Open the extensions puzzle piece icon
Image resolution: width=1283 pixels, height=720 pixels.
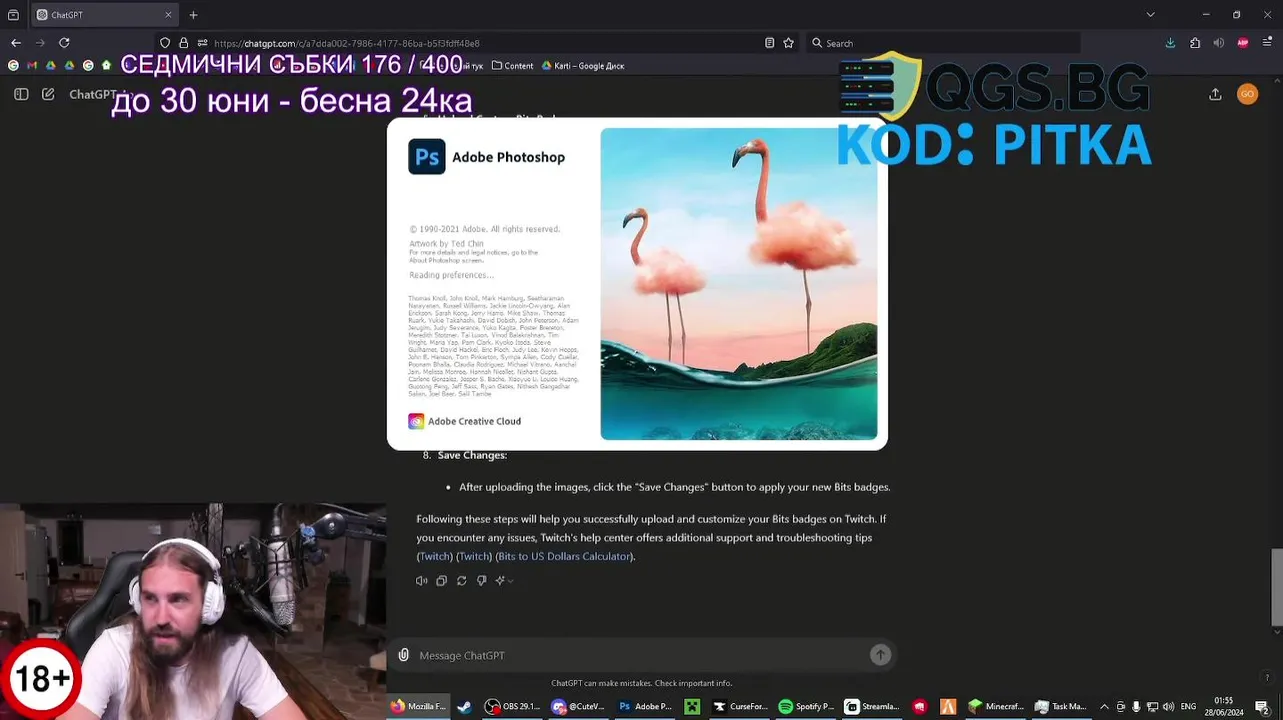click(x=1195, y=43)
